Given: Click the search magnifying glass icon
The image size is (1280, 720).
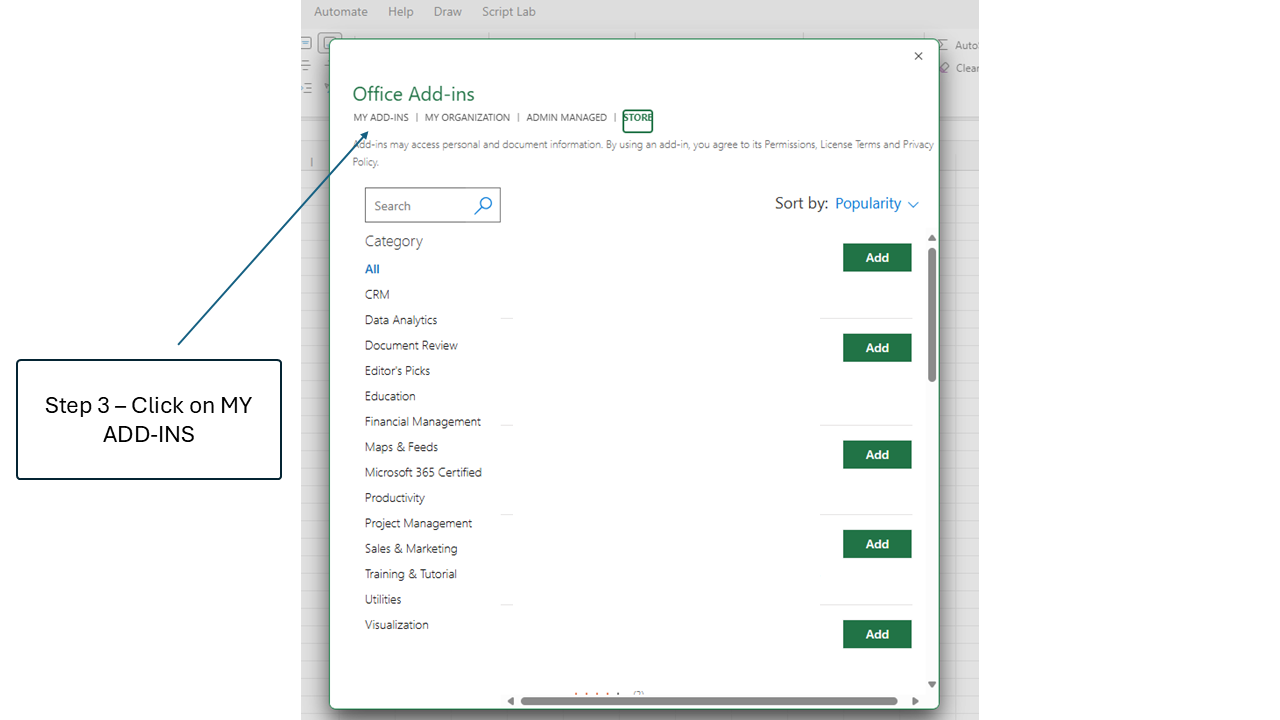Looking at the screenshot, I should (x=483, y=205).
